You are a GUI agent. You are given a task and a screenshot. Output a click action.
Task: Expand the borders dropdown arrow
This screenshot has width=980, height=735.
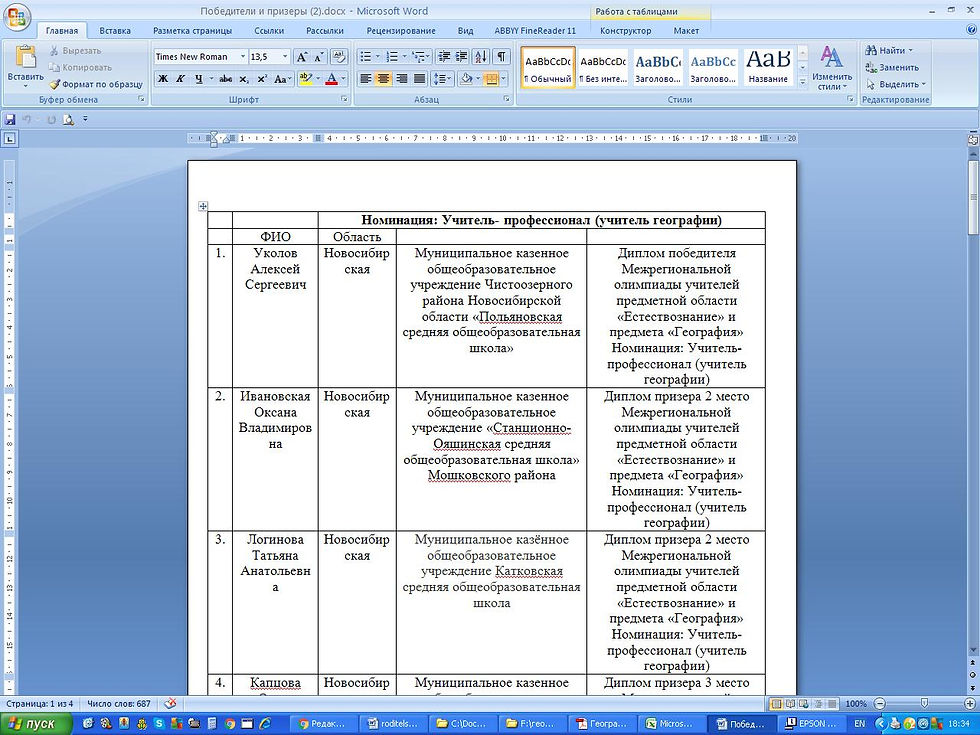click(503, 79)
